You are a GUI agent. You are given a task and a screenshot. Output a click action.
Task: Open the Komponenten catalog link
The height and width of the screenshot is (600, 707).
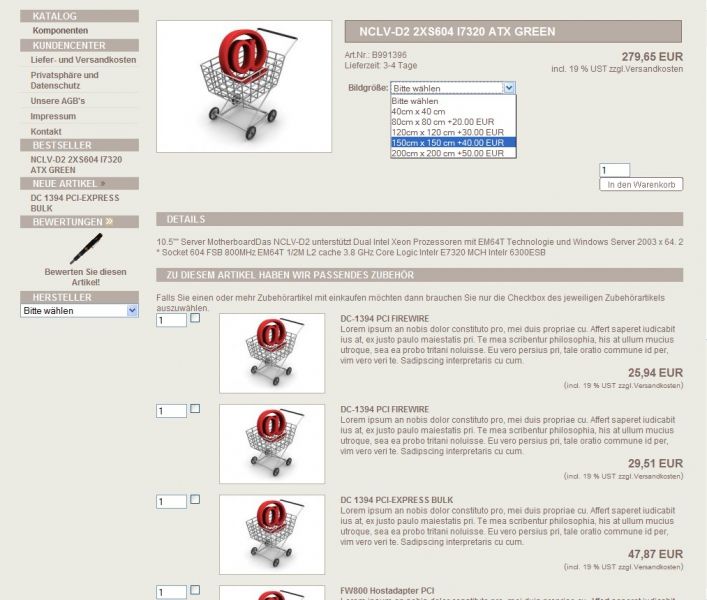coord(60,30)
